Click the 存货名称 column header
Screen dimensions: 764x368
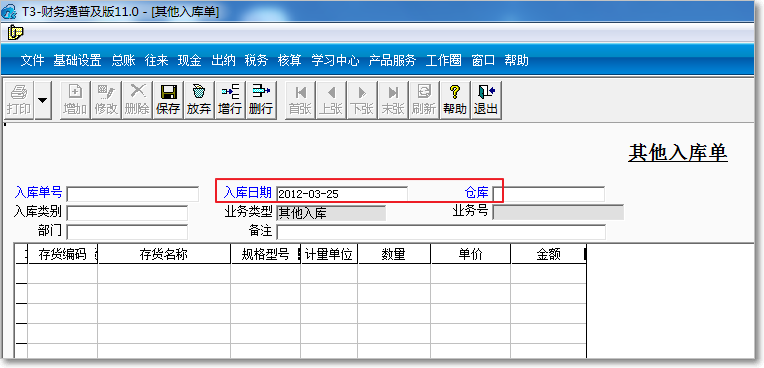[164, 254]
